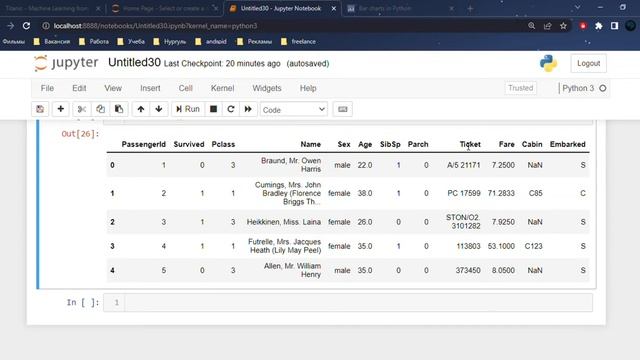Open the Учеба bookmark folder
Viewport: 640px width, 360px height.
coord(131,42)
